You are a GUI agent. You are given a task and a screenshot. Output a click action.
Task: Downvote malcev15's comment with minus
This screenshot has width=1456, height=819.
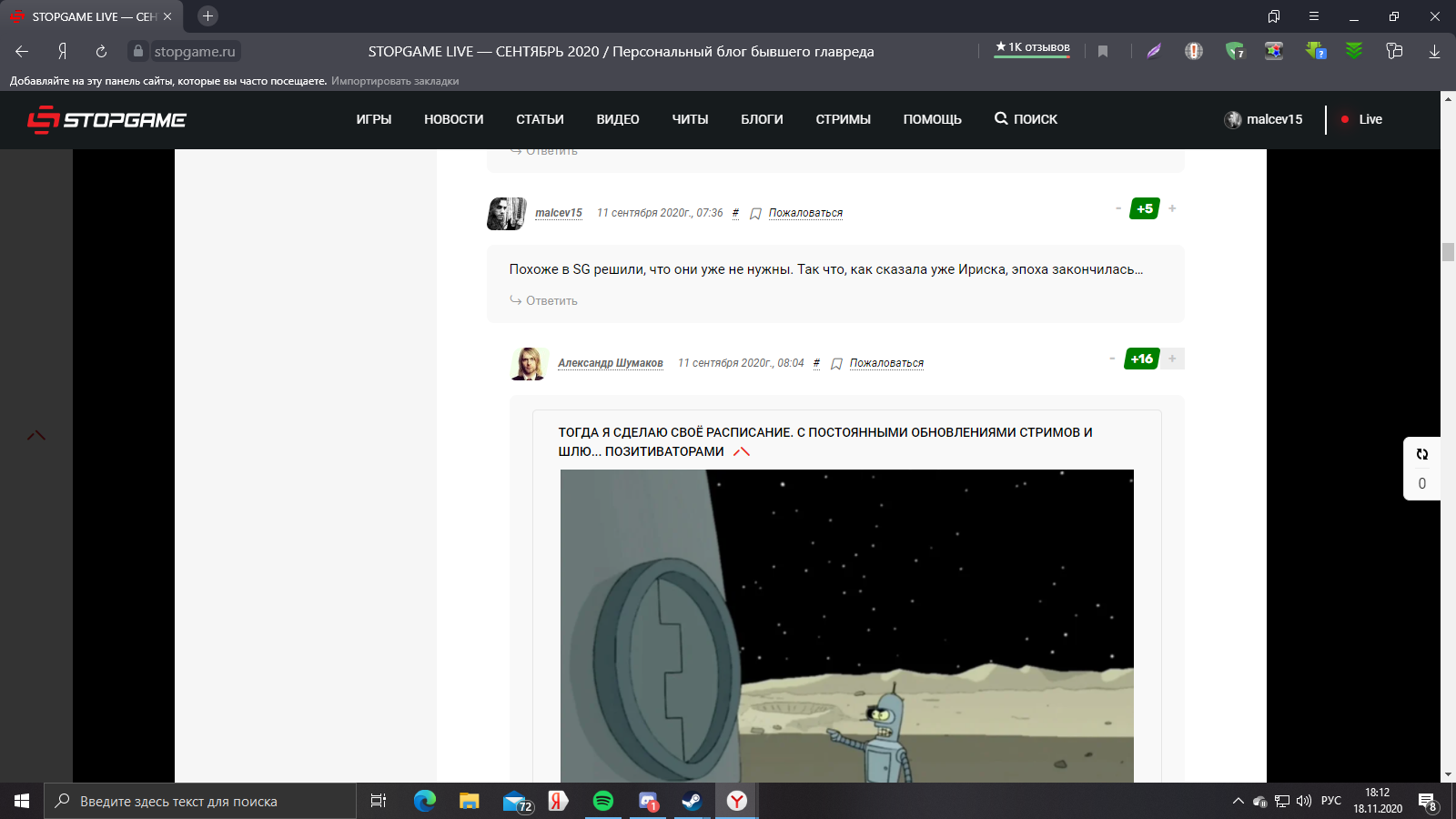click(x=1118, y=208)
